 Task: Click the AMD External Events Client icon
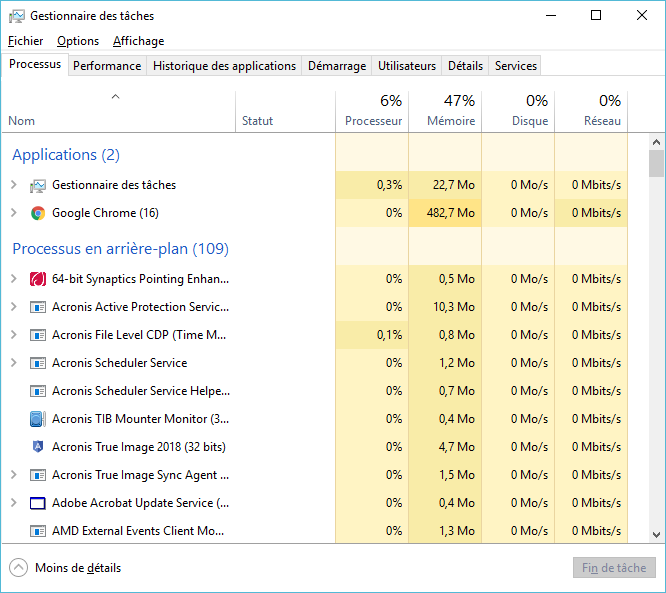click(x=38, y=531)
